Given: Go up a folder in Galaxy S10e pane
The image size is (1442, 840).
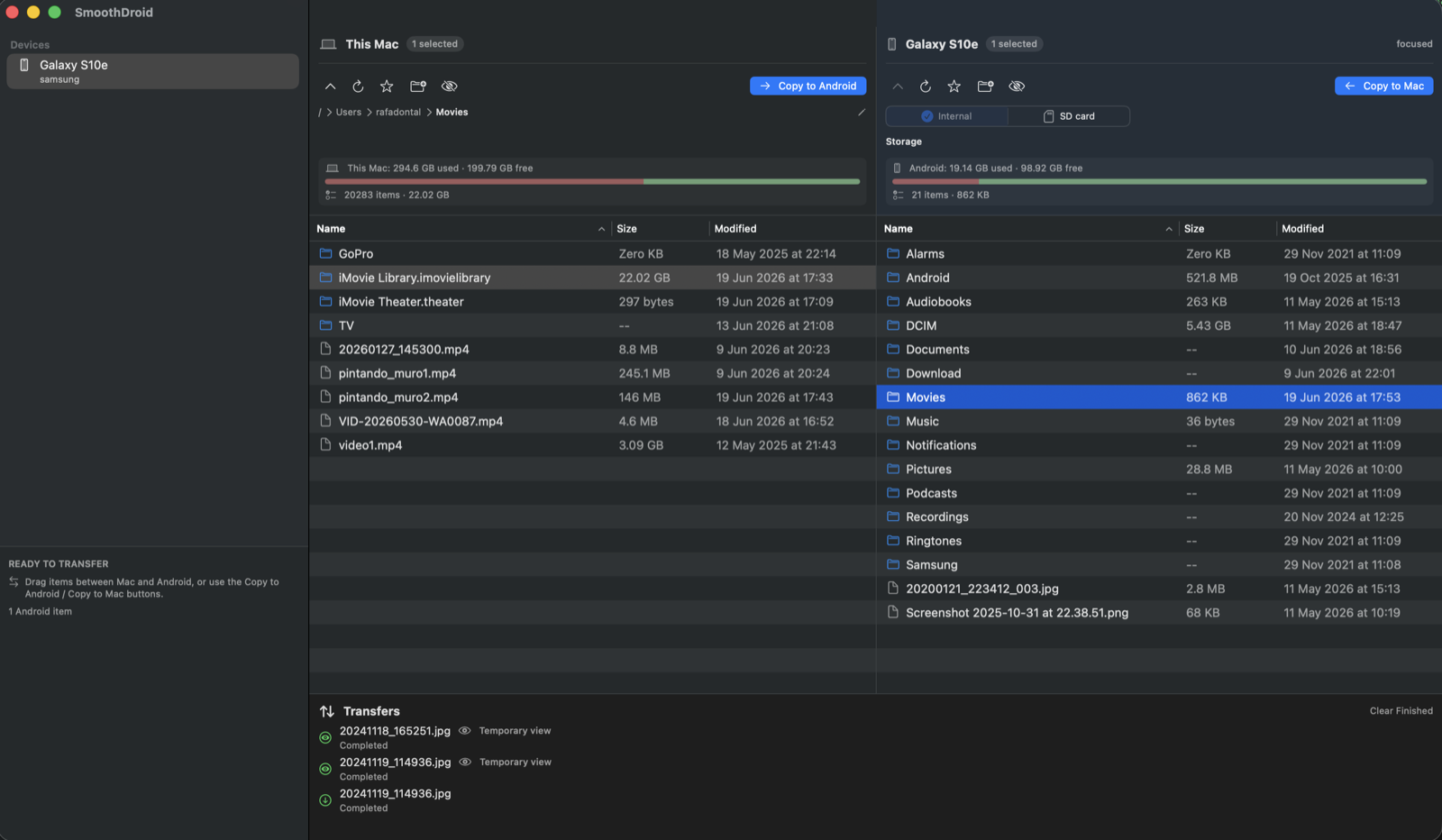Looking at the screenshot, I should pos(898,87).
